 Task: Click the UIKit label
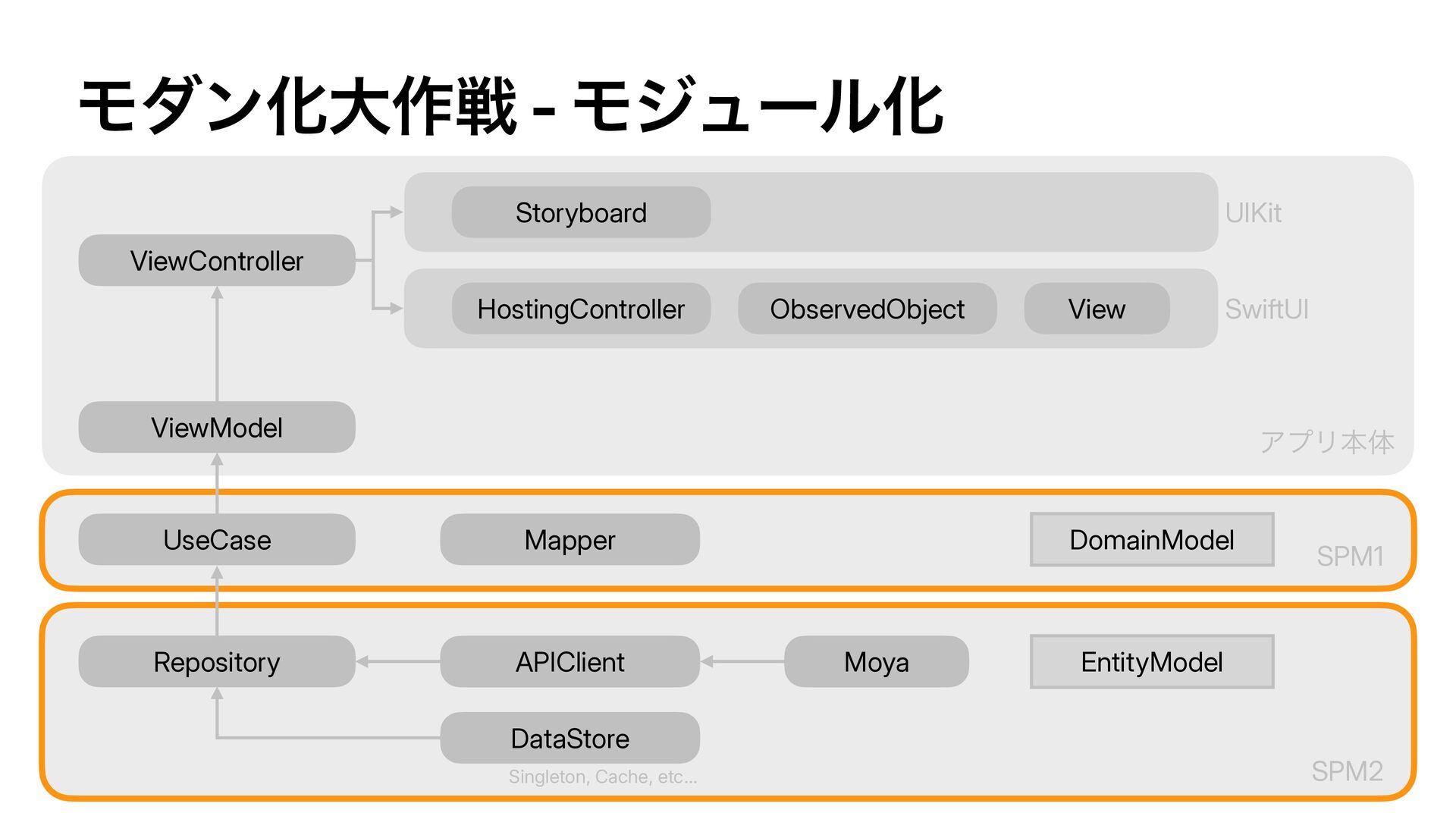(1254, 213)
